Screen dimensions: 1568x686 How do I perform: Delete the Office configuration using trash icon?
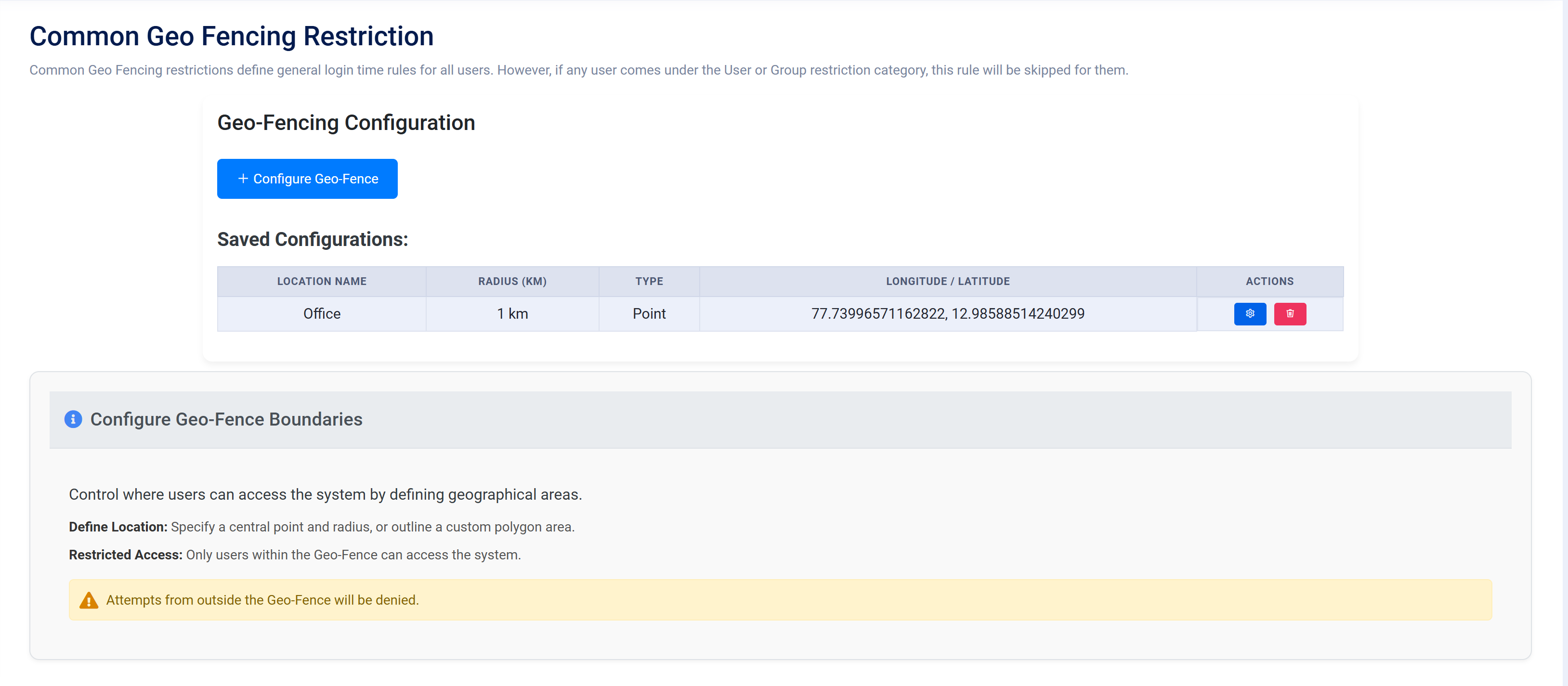point(1290,313)
